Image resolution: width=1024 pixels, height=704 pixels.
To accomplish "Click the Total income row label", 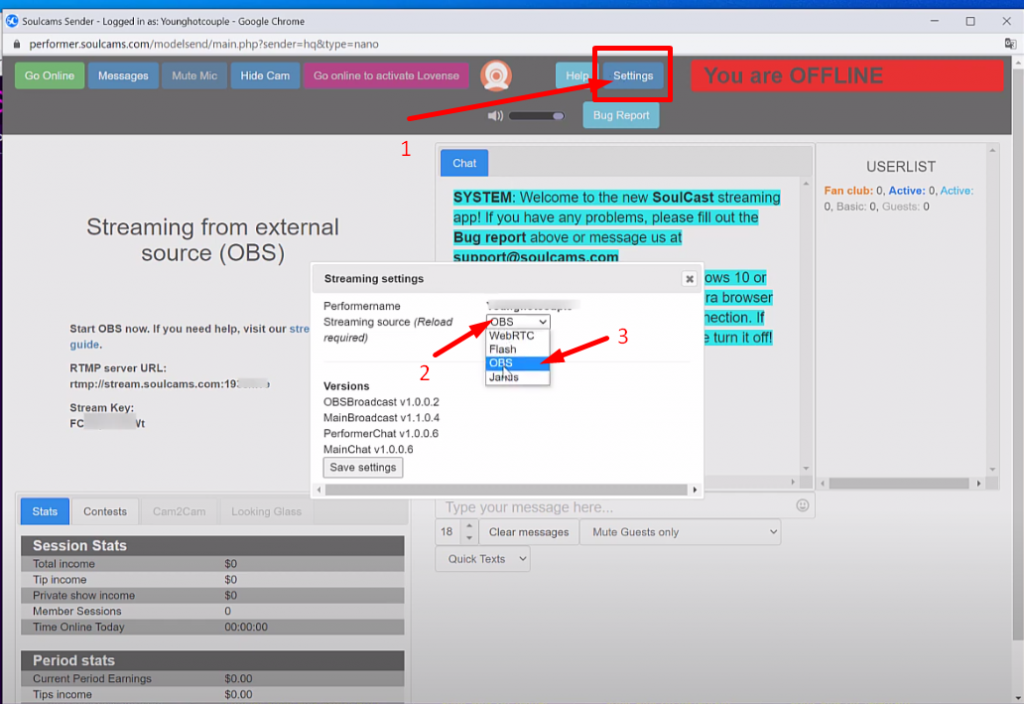I will coord(64,564).
